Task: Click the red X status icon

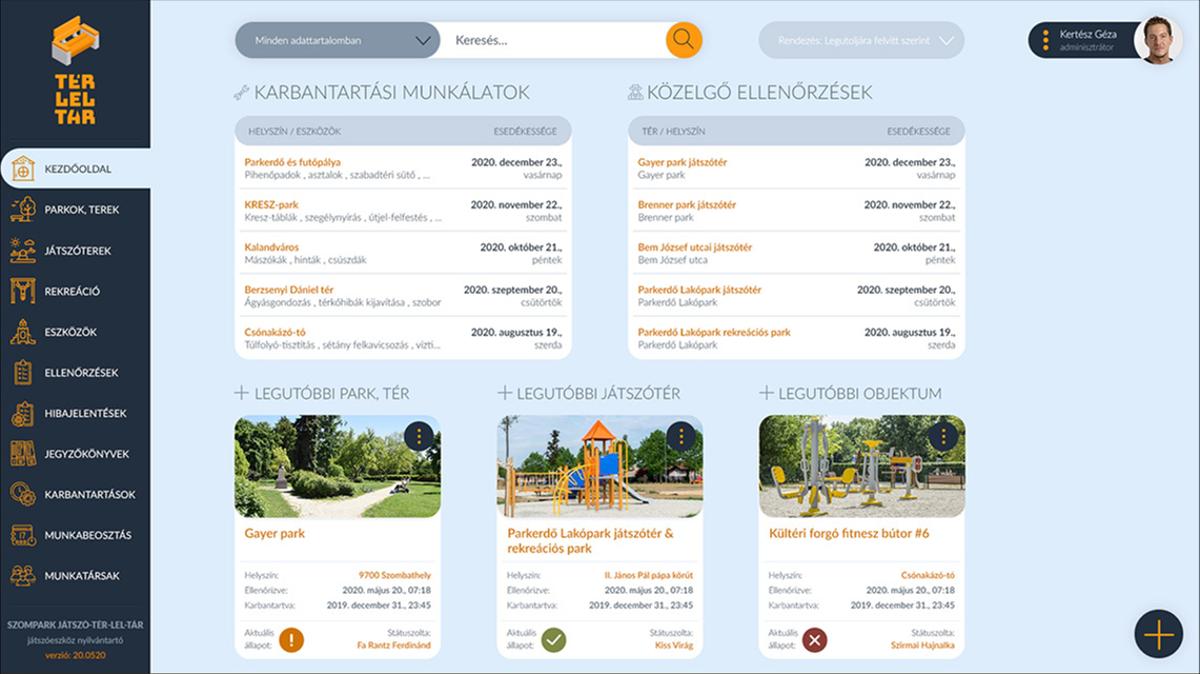Action: pyautogui.click(x=815, y=639)
